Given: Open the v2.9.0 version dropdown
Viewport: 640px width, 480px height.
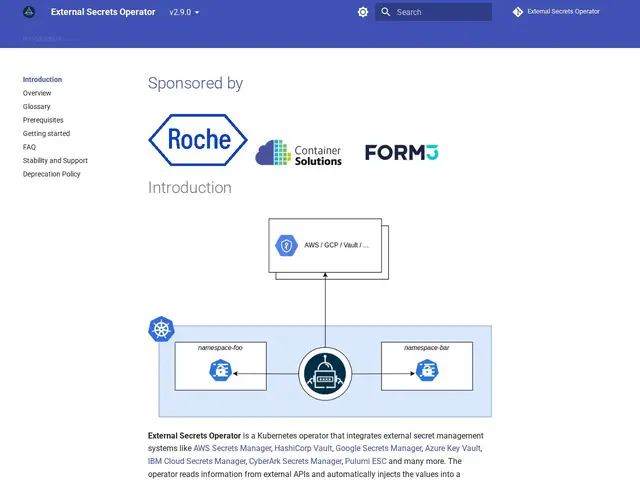Looking at the screenshot, I should tap(184, 12).
